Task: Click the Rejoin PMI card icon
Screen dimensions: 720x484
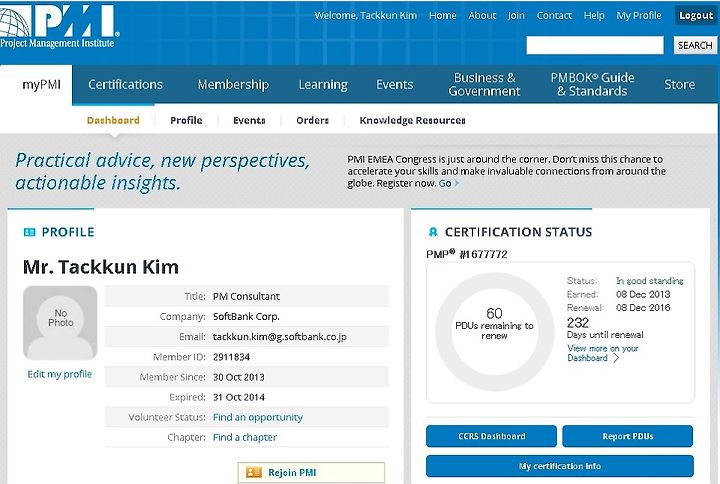Action: 254,472
